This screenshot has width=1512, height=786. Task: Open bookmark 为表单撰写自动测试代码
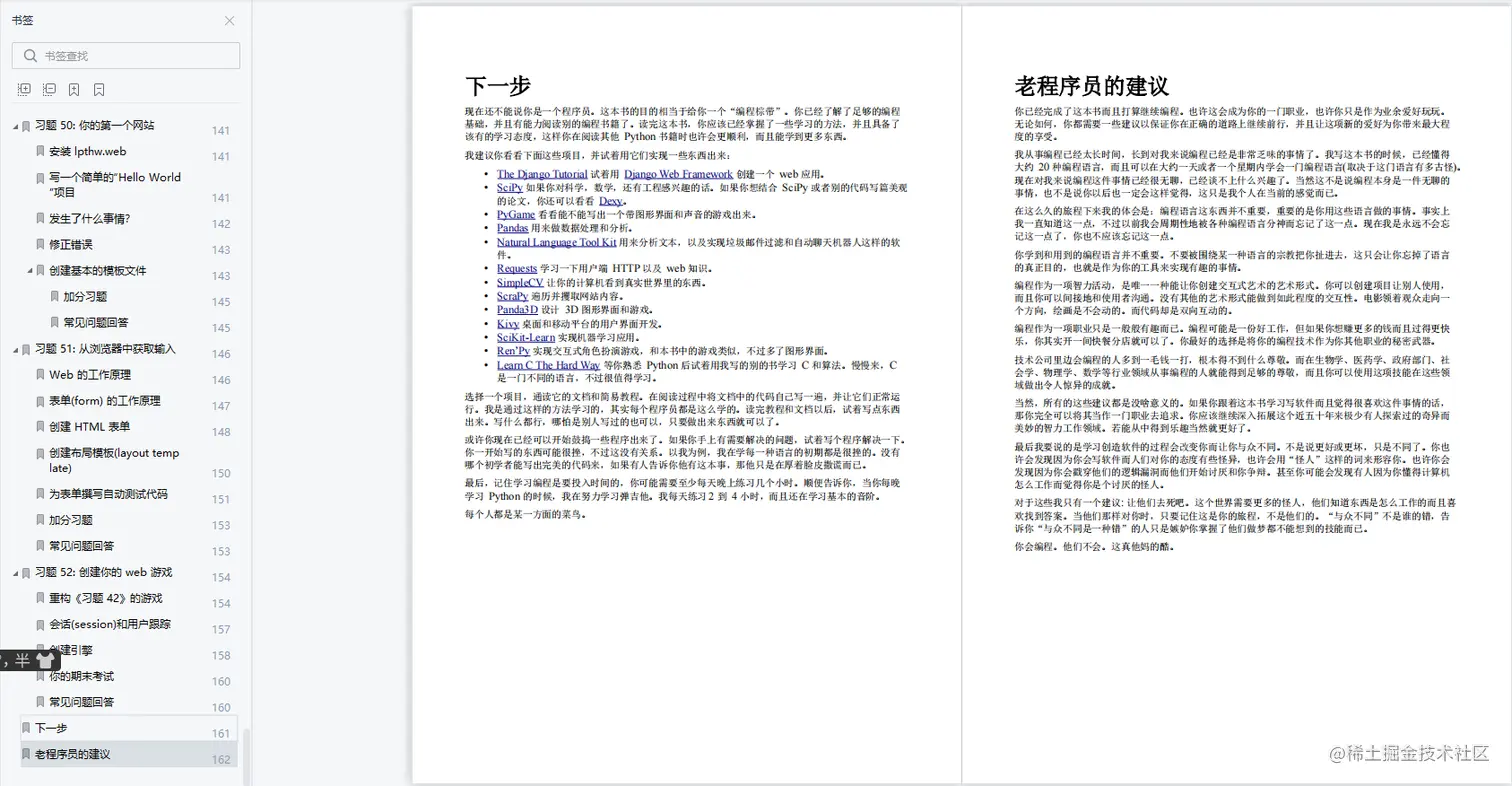click(108, 494)
